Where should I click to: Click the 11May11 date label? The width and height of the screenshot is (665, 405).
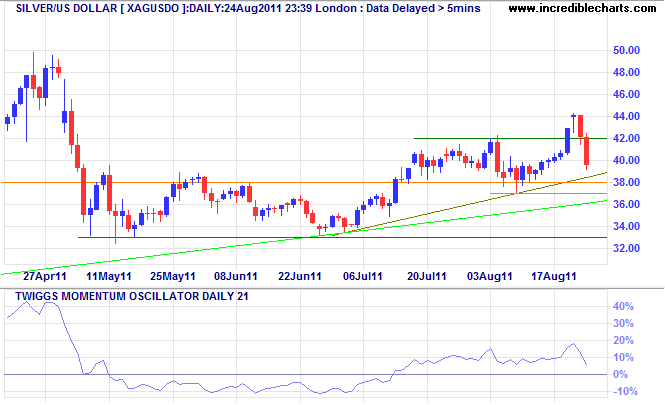click(109, 277)
